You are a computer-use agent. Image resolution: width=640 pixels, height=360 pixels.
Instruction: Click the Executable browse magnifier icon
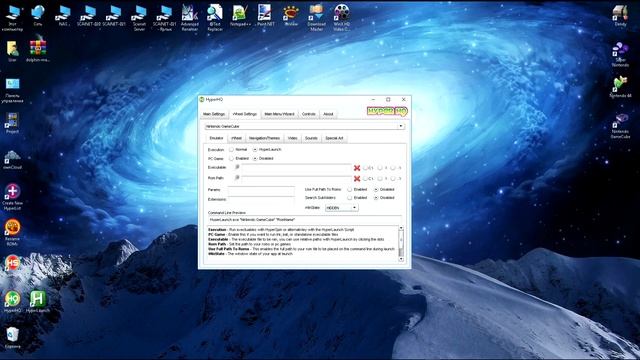coord(237,167)
